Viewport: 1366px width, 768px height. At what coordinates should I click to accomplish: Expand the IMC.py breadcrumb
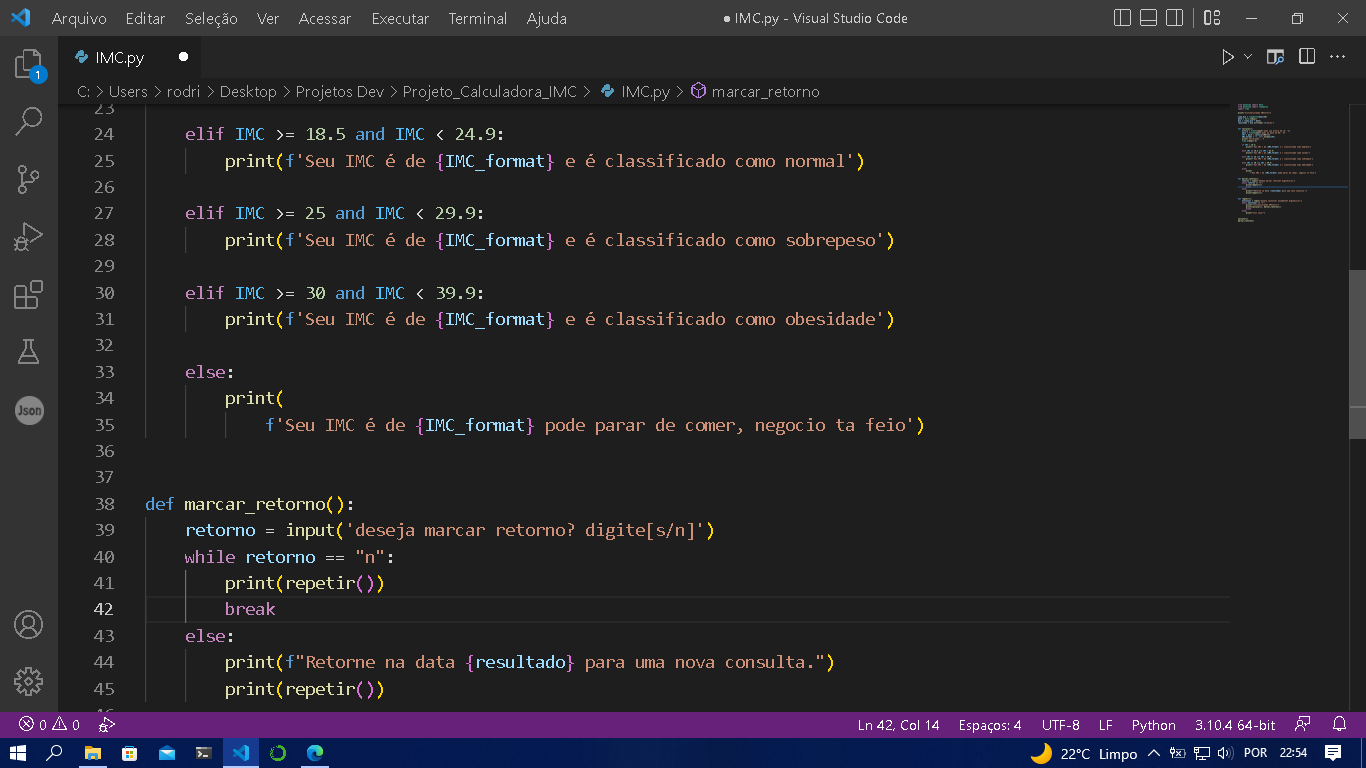[x=635, y=91]
